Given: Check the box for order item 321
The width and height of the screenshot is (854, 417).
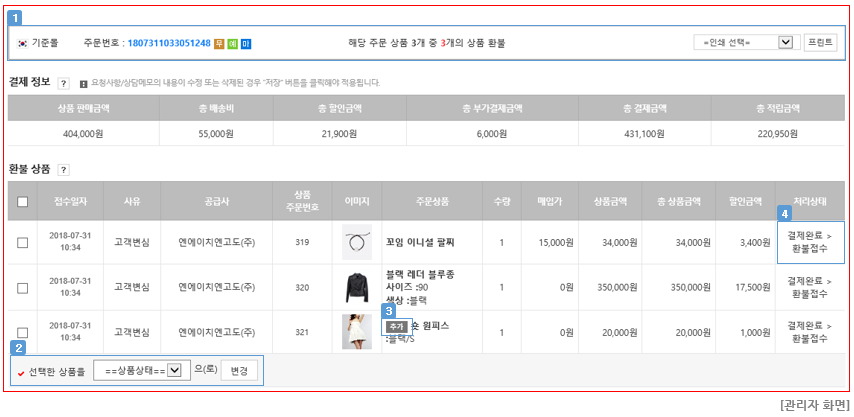Looking at the screenshot, I should tap(22, 332).
